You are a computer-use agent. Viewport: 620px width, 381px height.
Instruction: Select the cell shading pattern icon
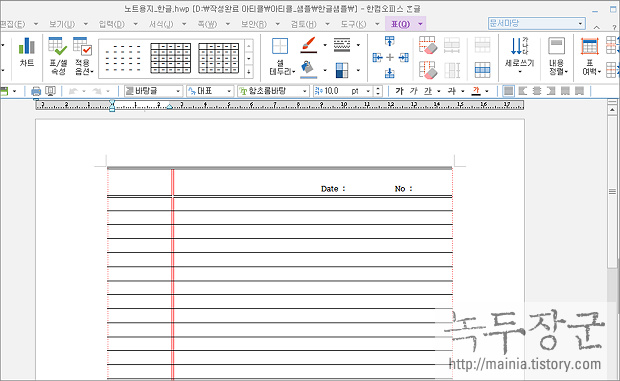pos(342,70)
